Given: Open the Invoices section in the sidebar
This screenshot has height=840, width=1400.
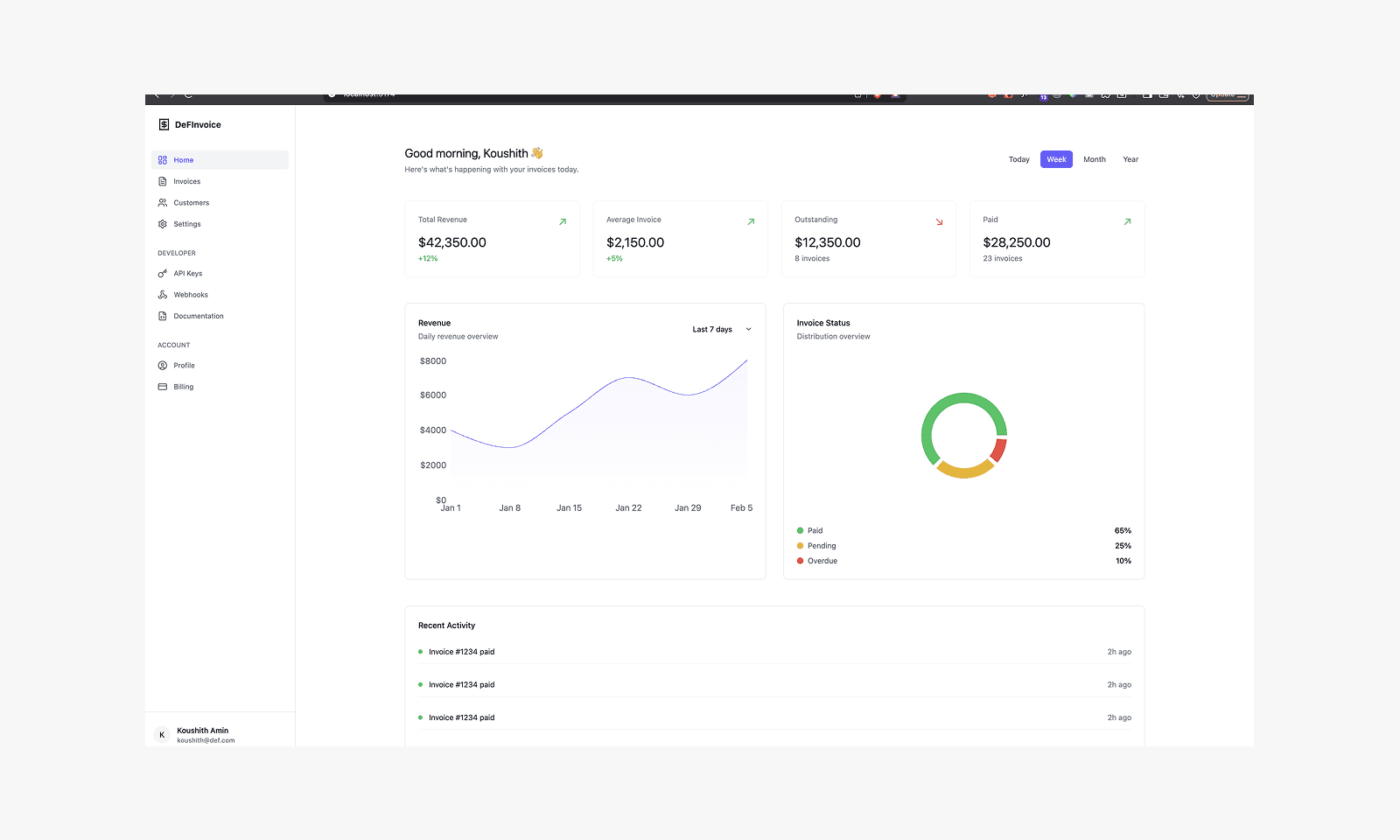Looking at the screenshot, I should pyautogui.click(x=185, y=181).
